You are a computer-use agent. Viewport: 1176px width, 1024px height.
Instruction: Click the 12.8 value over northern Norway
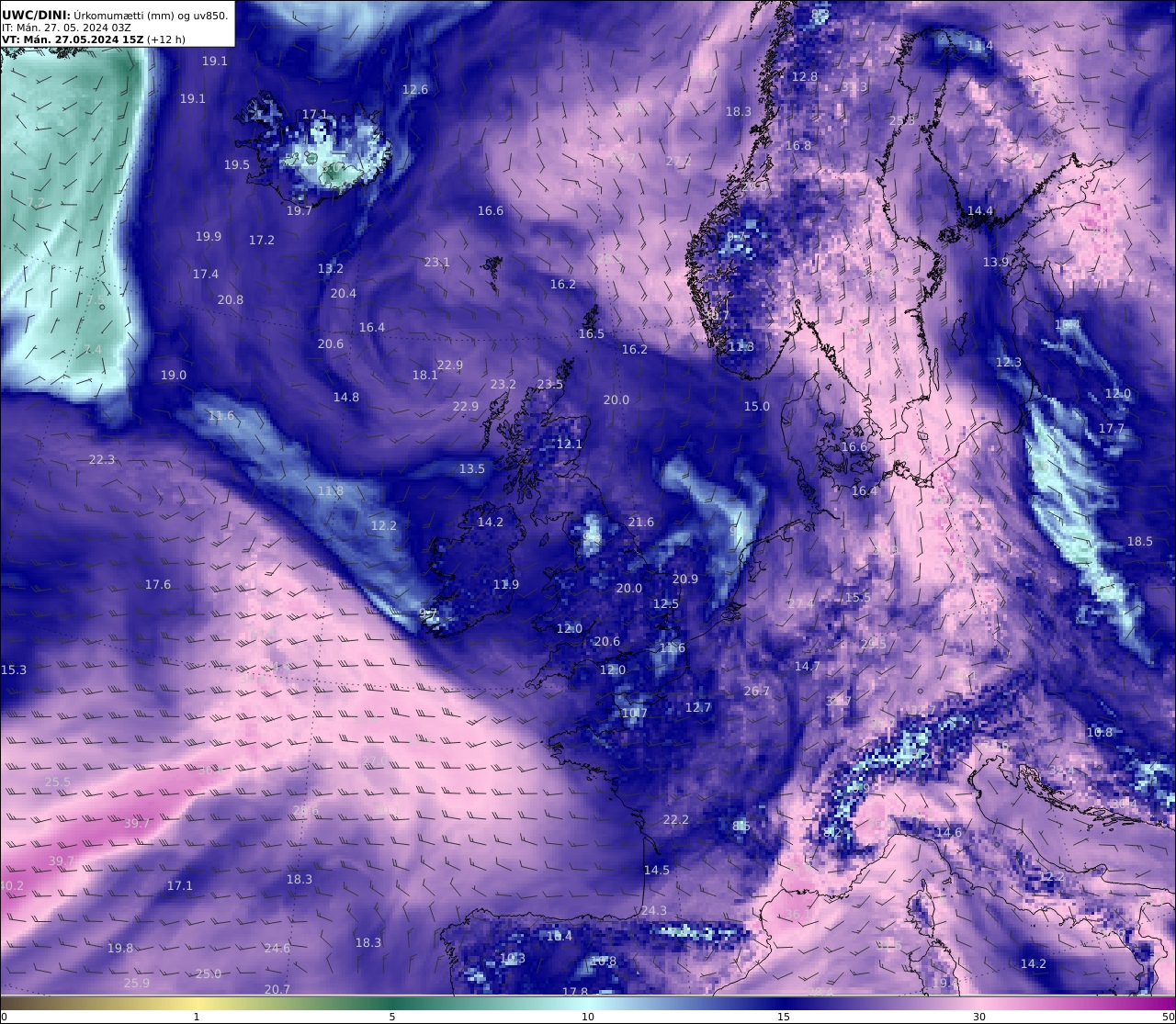click(805, 76)
